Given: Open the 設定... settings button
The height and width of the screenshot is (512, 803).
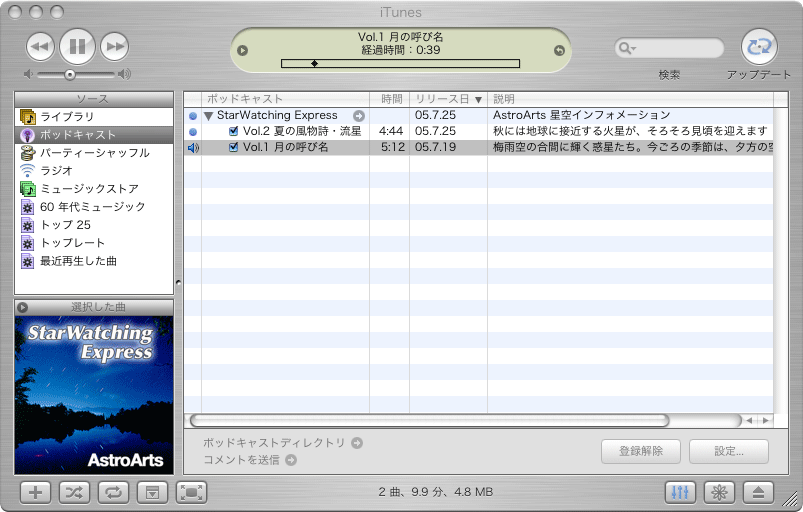Looking at the screenshot, I should pos(729,451).
